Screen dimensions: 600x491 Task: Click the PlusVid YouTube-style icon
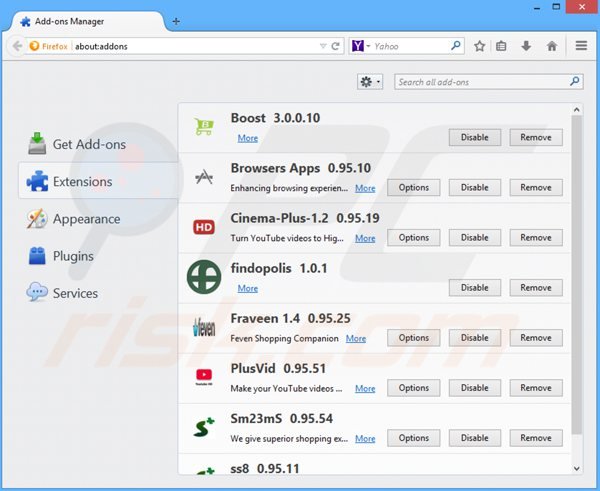coord(204,376)
